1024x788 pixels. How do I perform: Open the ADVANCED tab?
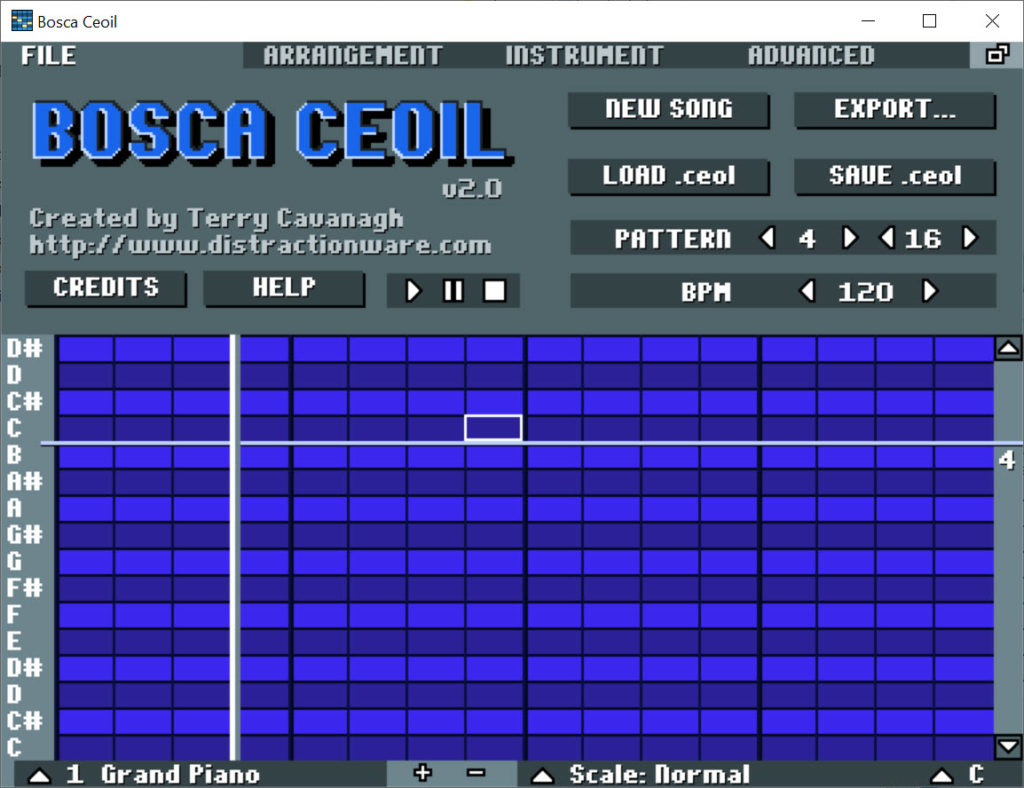(x=811, y=55)
